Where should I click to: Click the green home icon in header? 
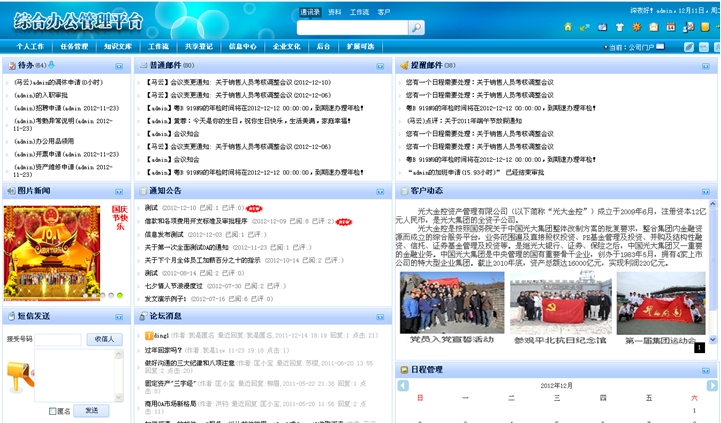point(568,27)
